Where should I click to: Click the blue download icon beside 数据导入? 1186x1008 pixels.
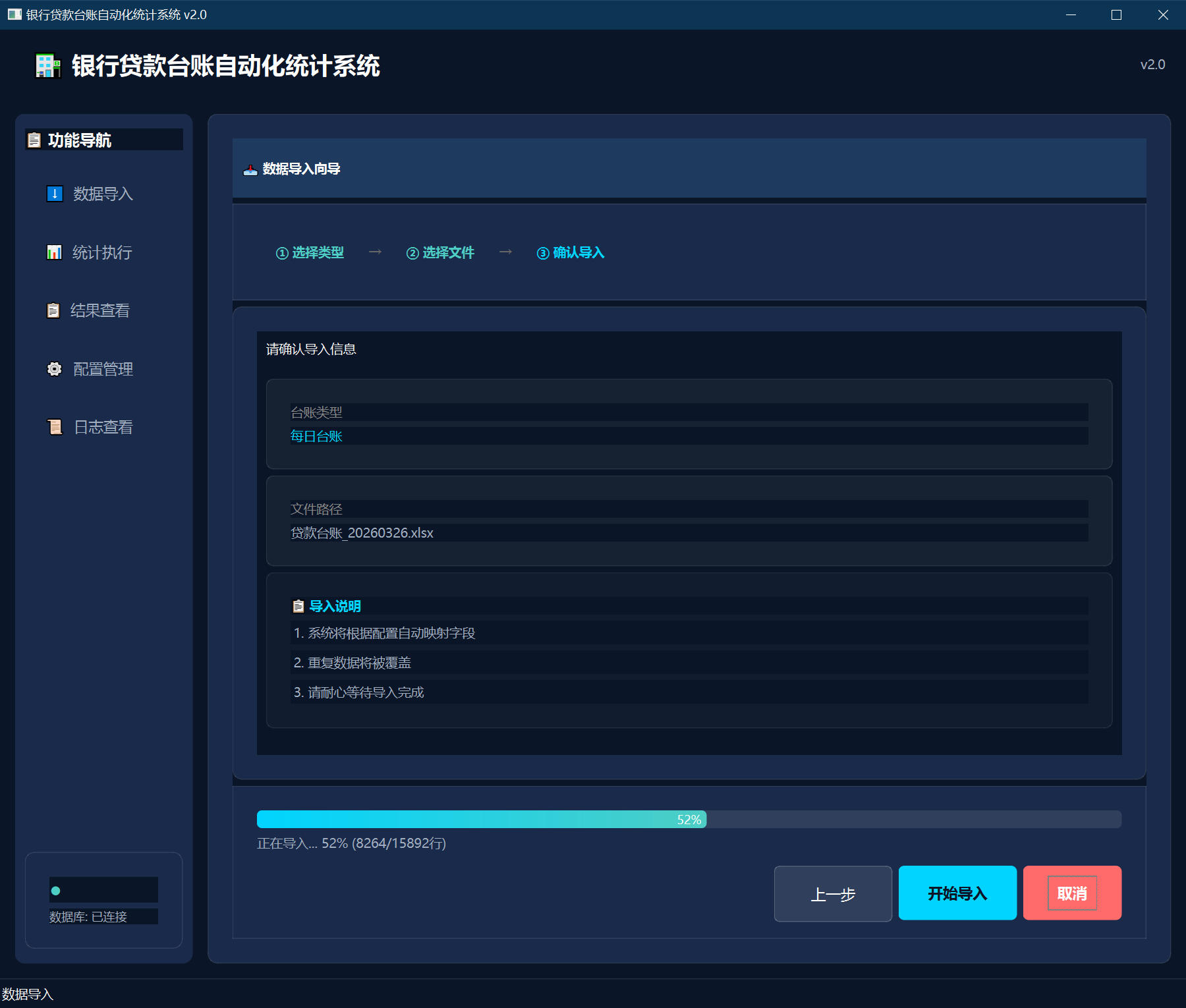point(55,194)
